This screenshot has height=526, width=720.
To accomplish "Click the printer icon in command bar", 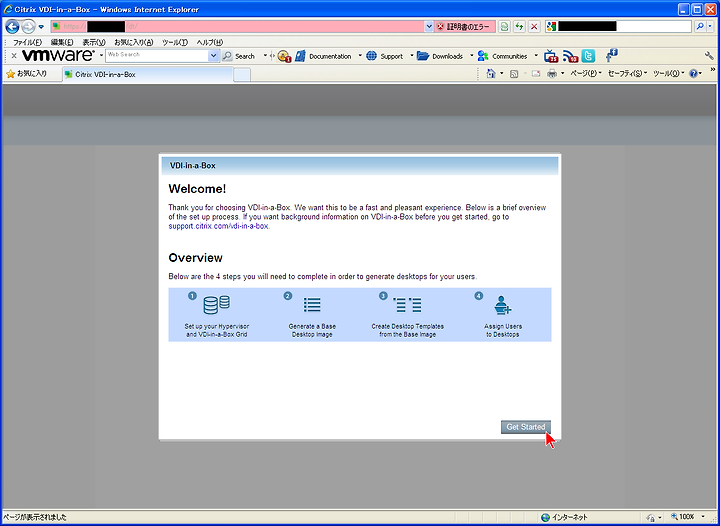I will click(552, 74).
